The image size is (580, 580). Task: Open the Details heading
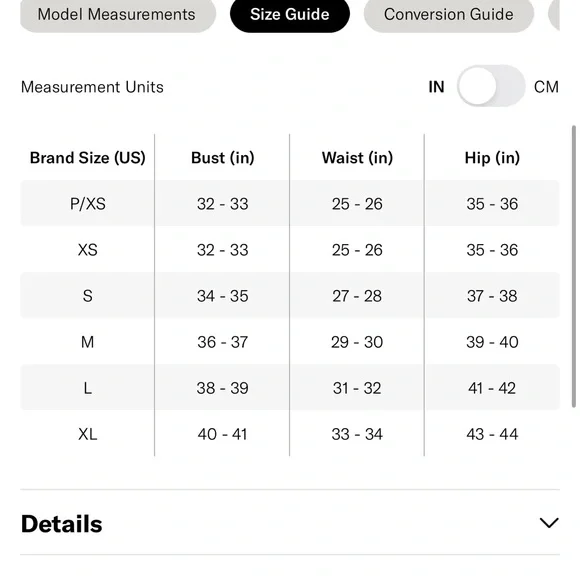(61, 524)
